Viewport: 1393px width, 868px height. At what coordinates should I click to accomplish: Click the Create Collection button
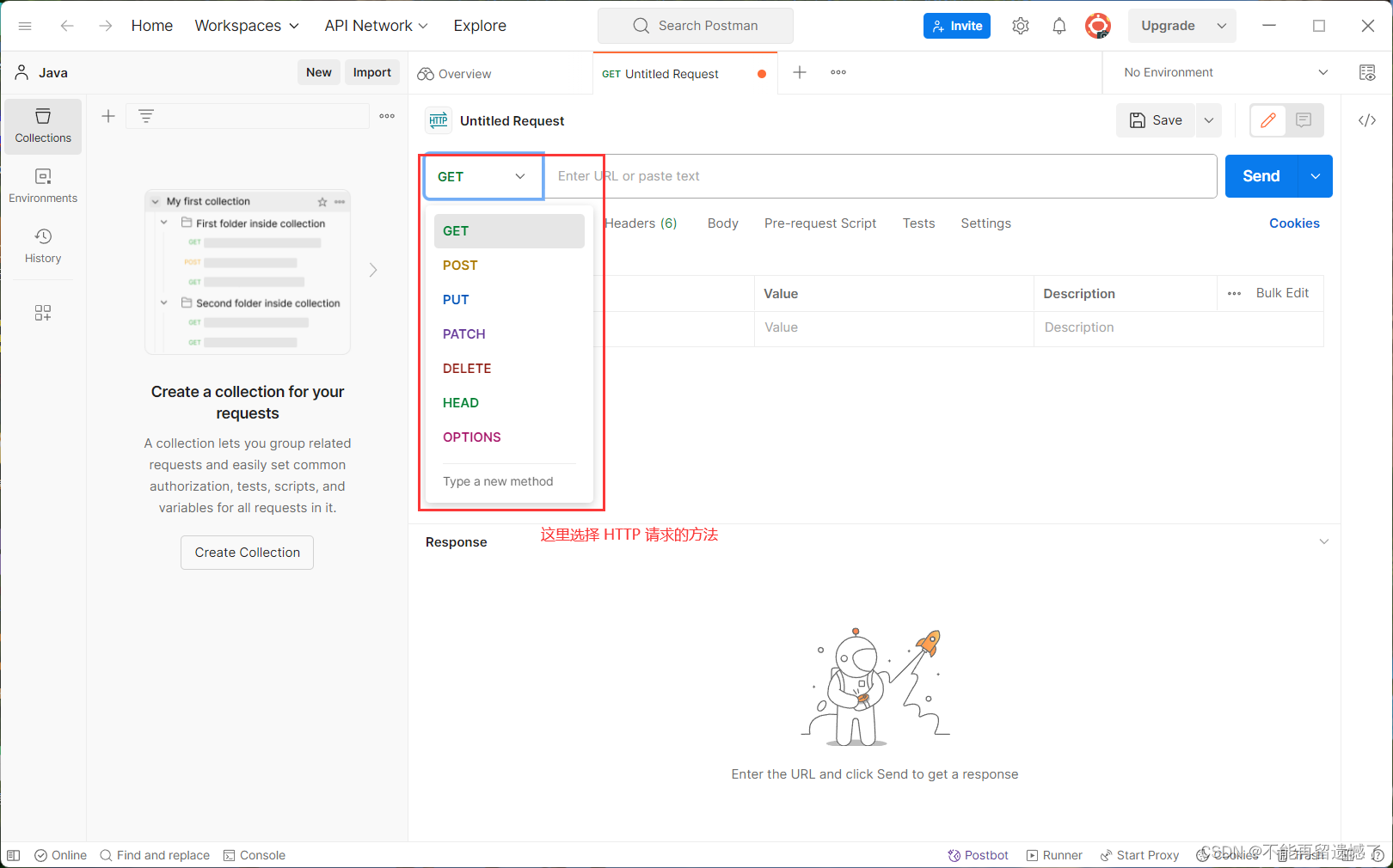[248, 553]
